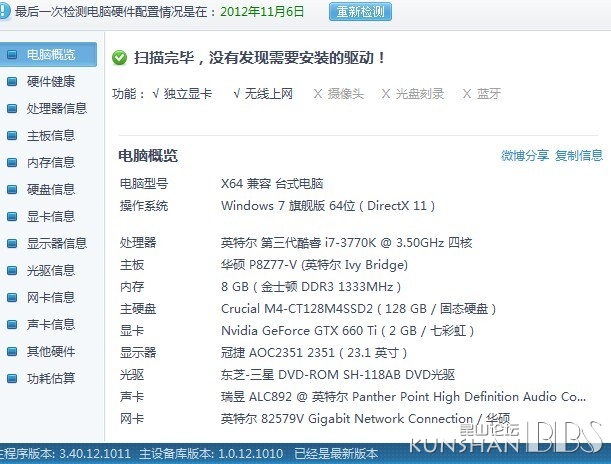Click the 复制信息 copy info link
This screenshot has width=611, height=464.
click(x=579, y=155)
